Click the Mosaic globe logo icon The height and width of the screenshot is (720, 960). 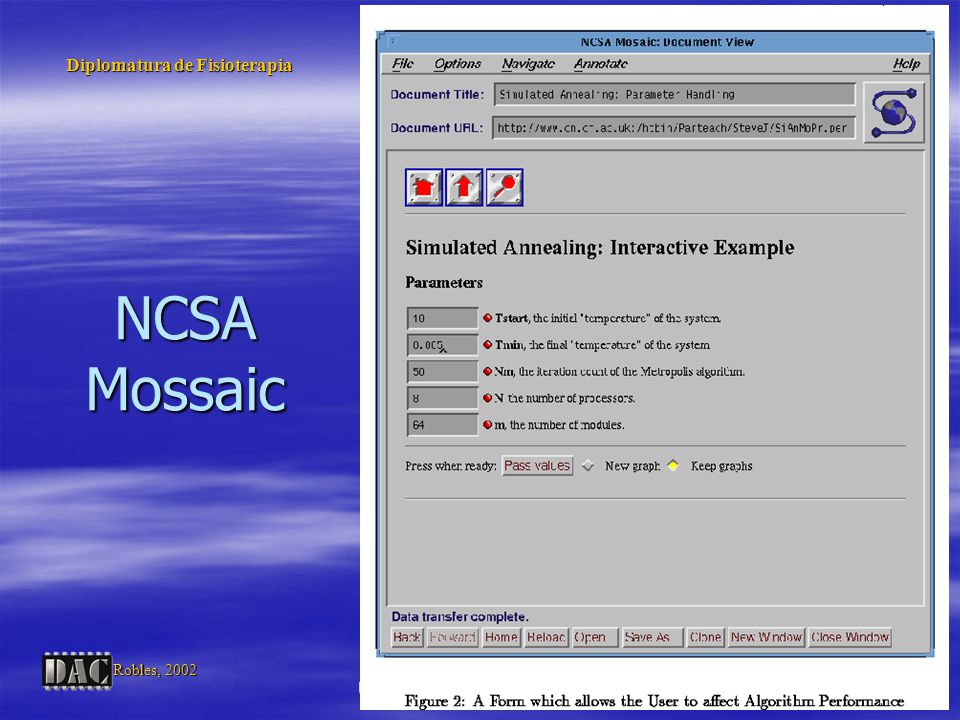pyautogui.click(x=894, y=113)
